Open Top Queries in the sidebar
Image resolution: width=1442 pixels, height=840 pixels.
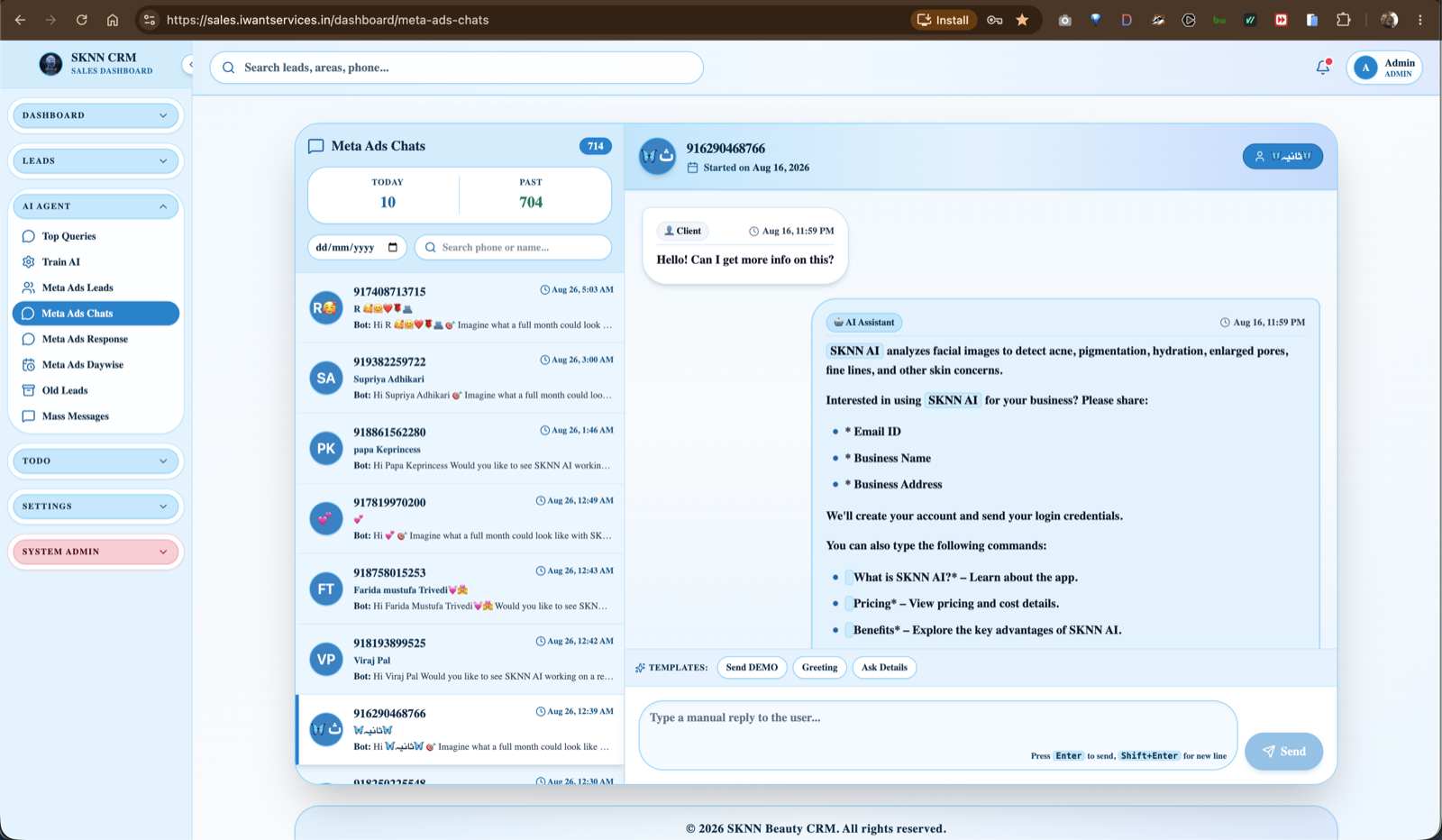click(x=96, y=236)
